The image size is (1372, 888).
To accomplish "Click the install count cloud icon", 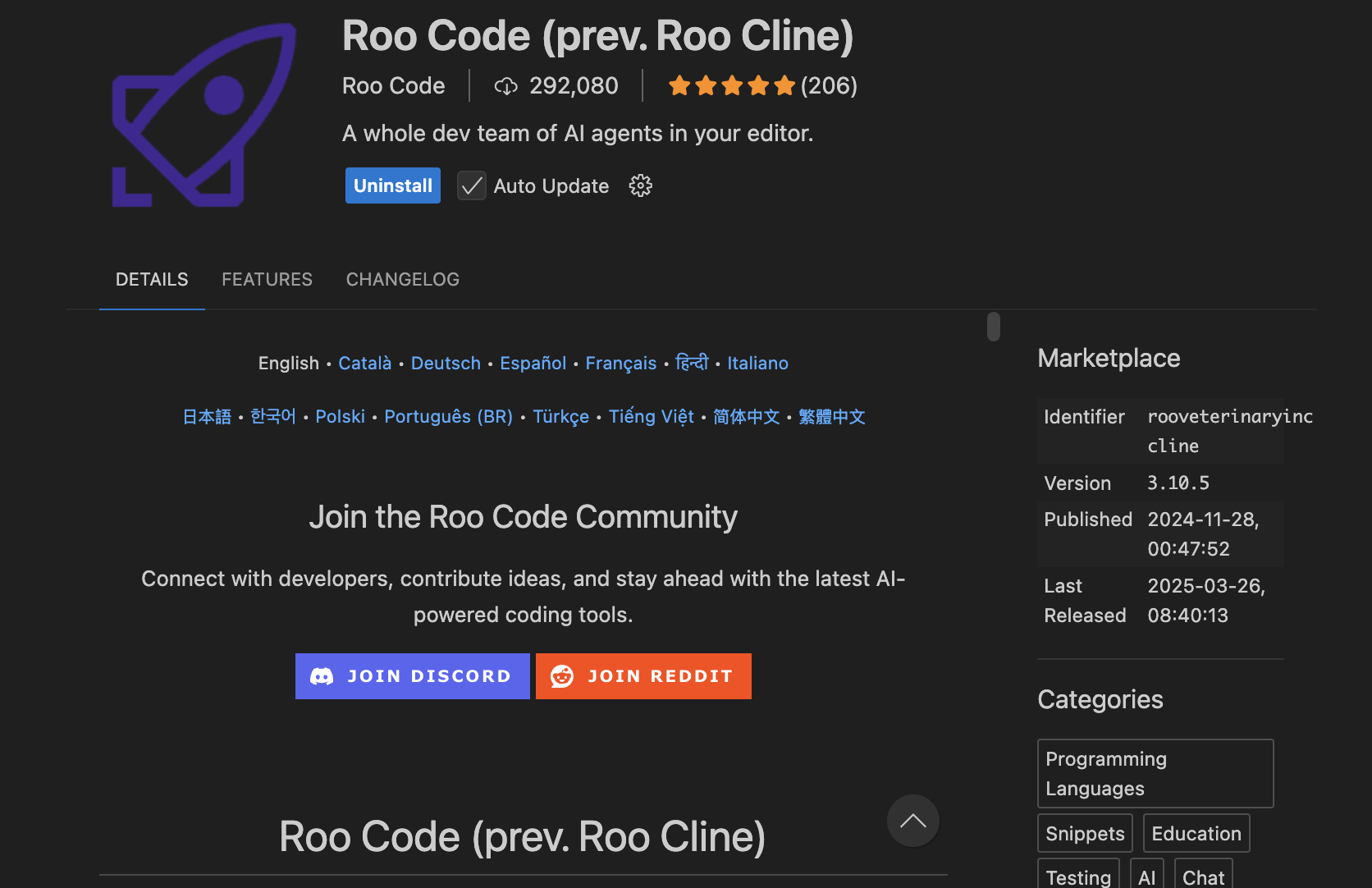I will pyautogui.click(x=505, y=86).
